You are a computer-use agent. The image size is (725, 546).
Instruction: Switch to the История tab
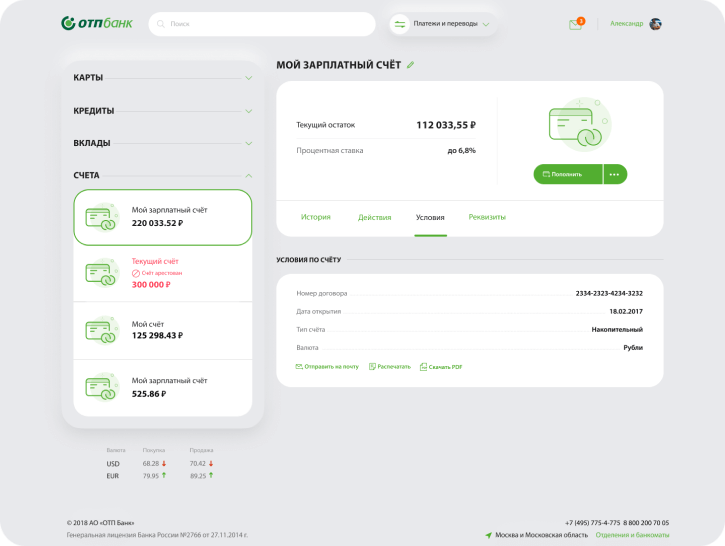click(x=316, y=217)
